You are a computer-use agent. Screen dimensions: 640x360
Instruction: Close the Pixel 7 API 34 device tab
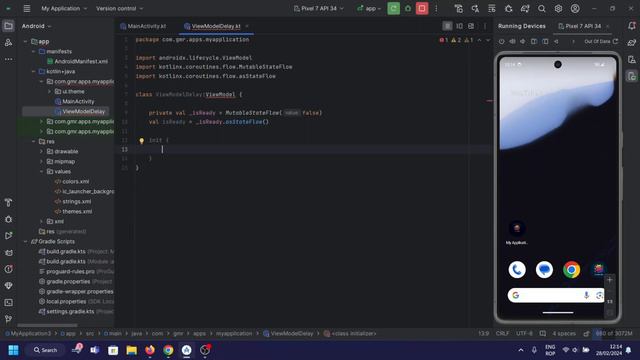click(607, 26)
